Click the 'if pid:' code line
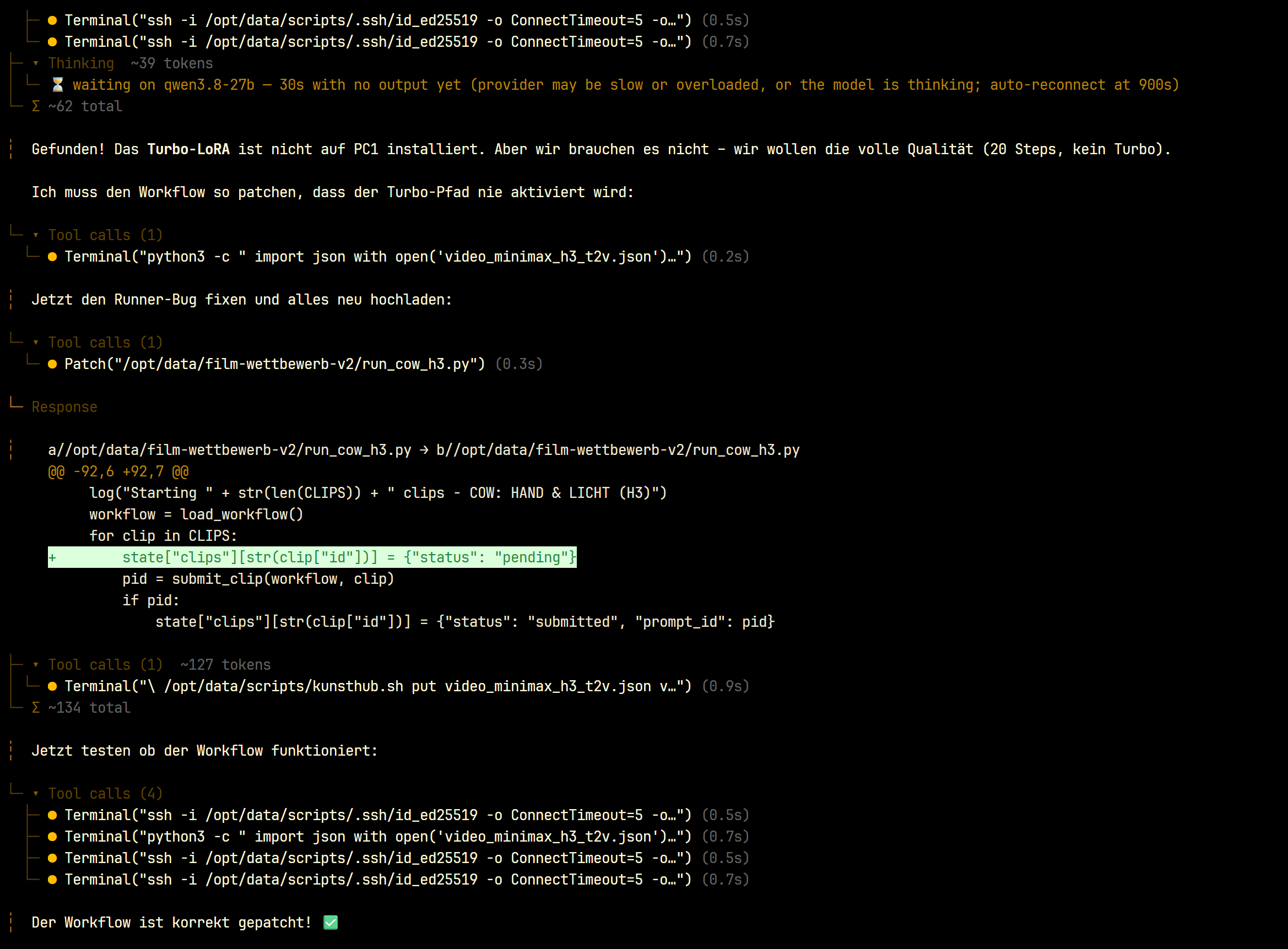This screenshot has width=1288, height=949. tap(151, 600)
